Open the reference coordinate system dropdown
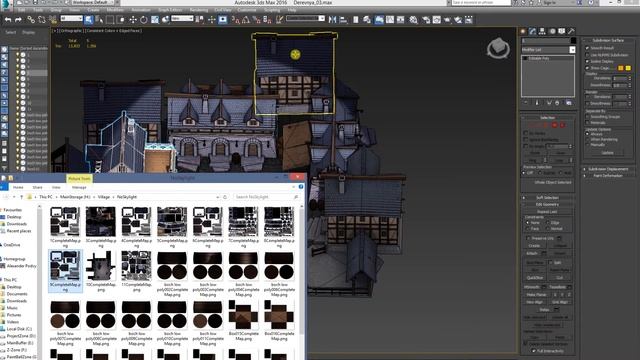The width and height of the screenshot is (640, 360). coord(182,18)
